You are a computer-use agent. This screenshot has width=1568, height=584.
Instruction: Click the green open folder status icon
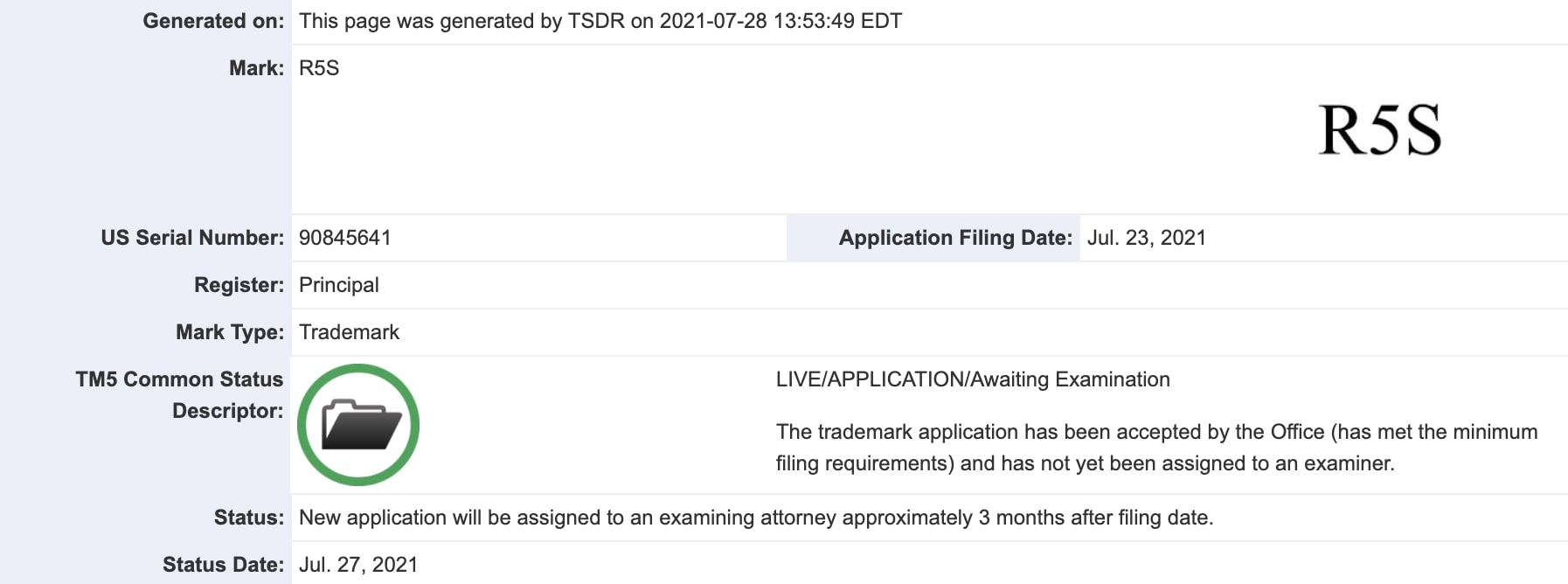point(358,425)
